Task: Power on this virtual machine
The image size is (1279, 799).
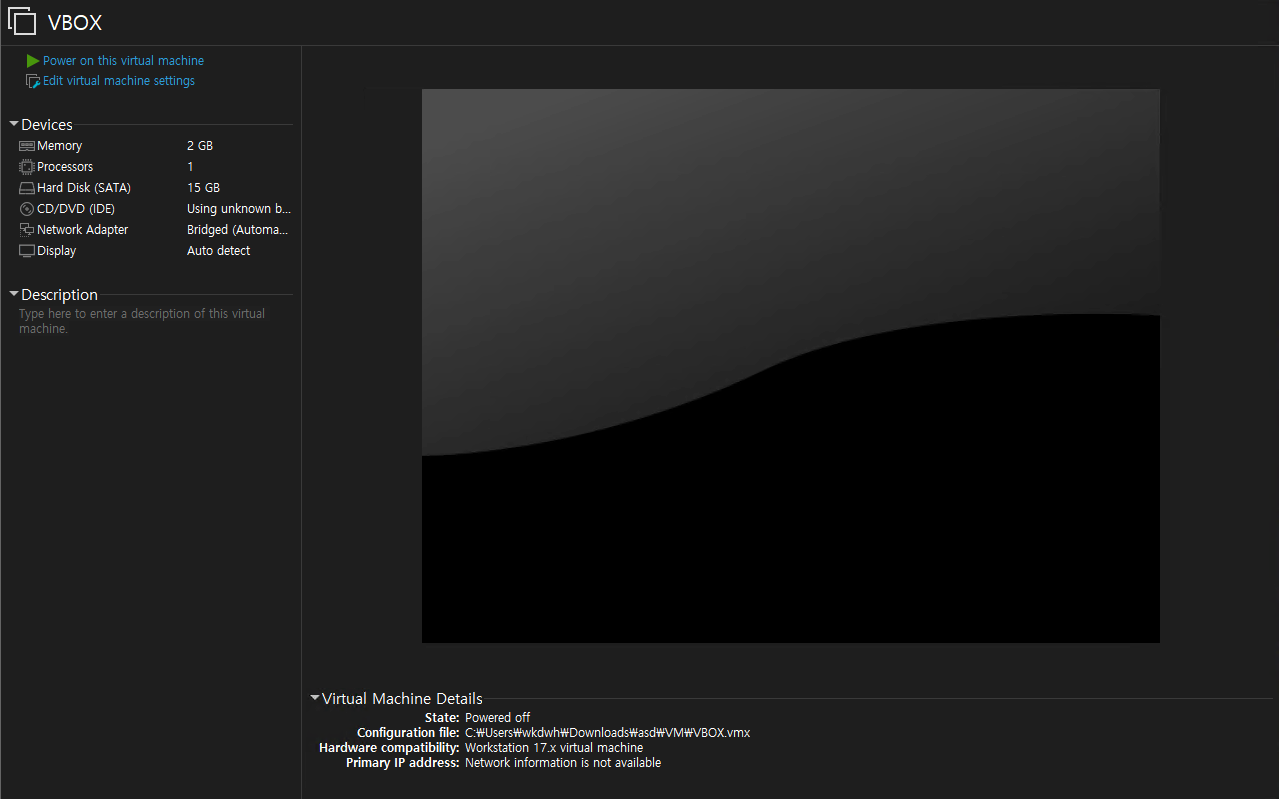Action: point(123,61)
